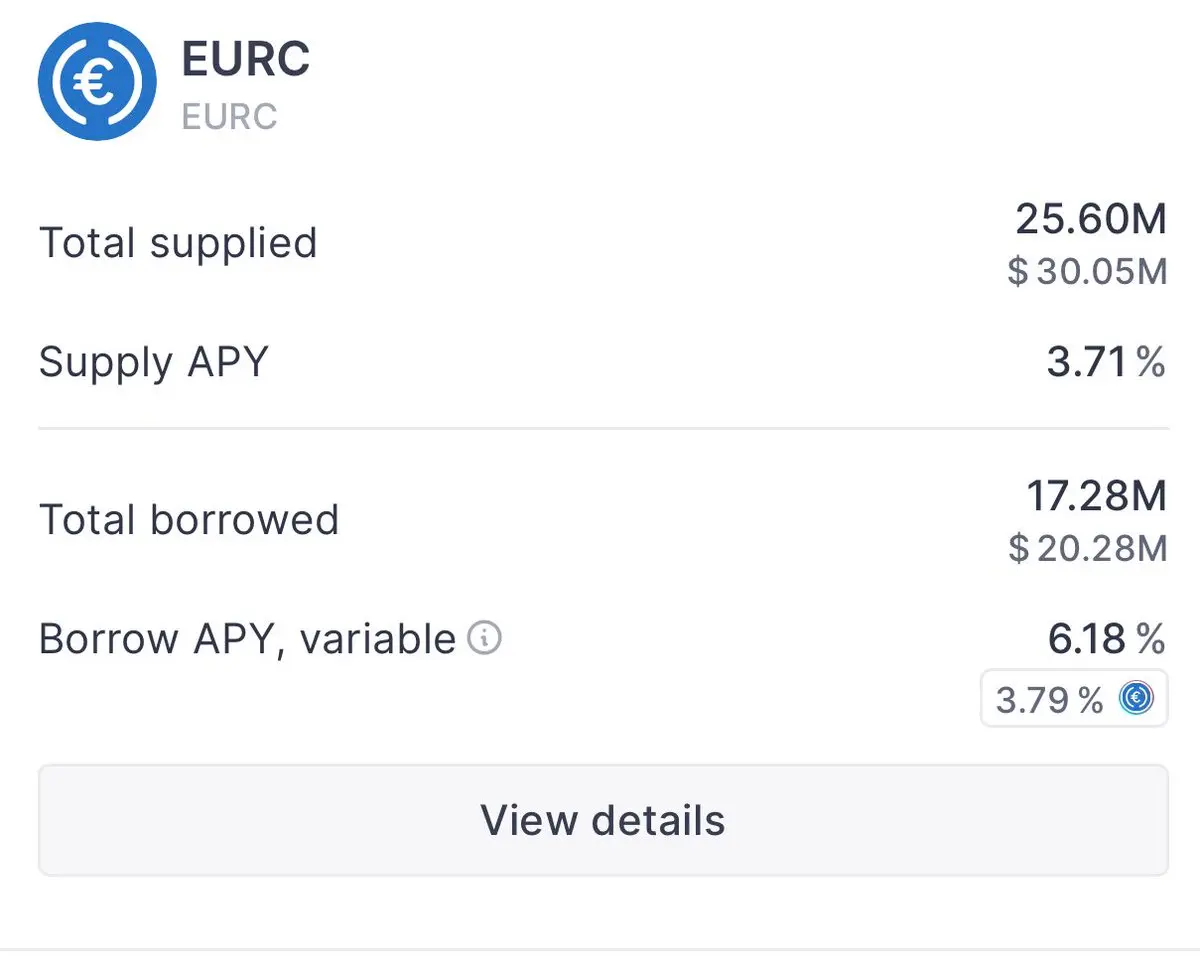Open the Borrow APY info icon
The height and width of the screenshot is (965, 1200).
[485, 637]
